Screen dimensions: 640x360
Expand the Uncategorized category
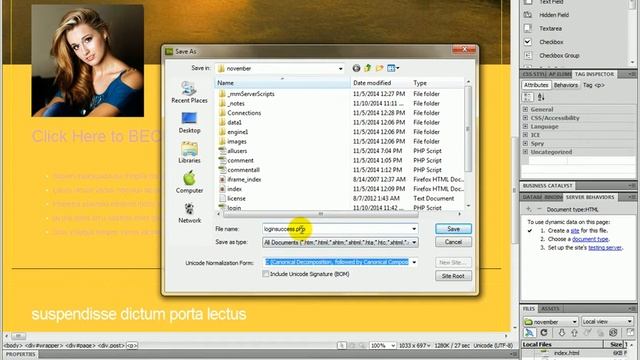coord(525,152)
